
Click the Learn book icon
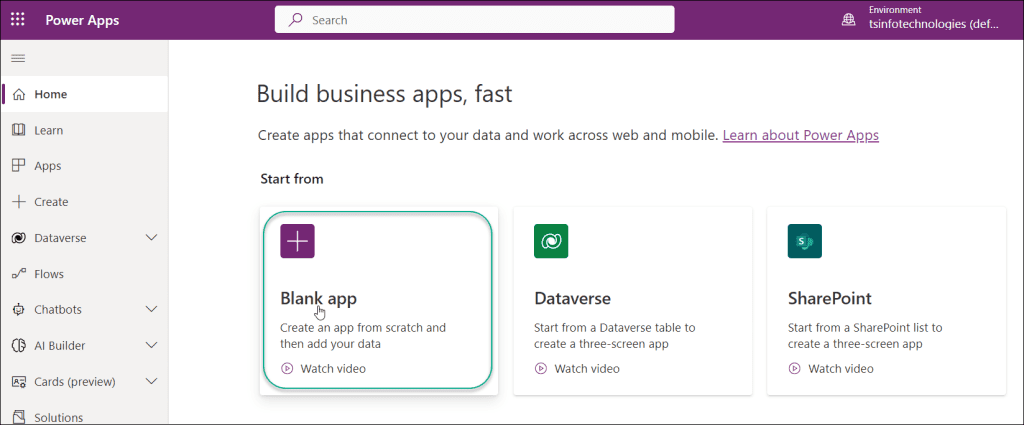click(x=19, y=130)
